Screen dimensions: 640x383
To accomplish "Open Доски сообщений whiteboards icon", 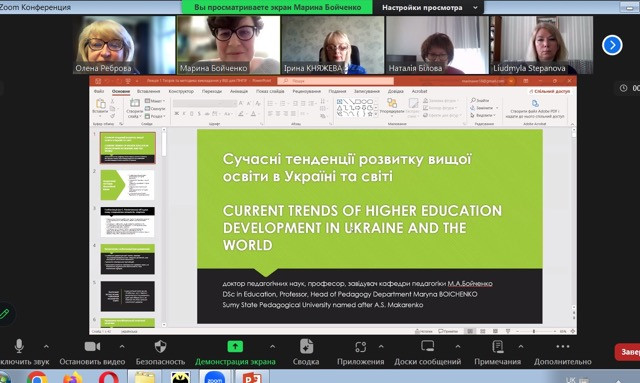I will (427, 346).
